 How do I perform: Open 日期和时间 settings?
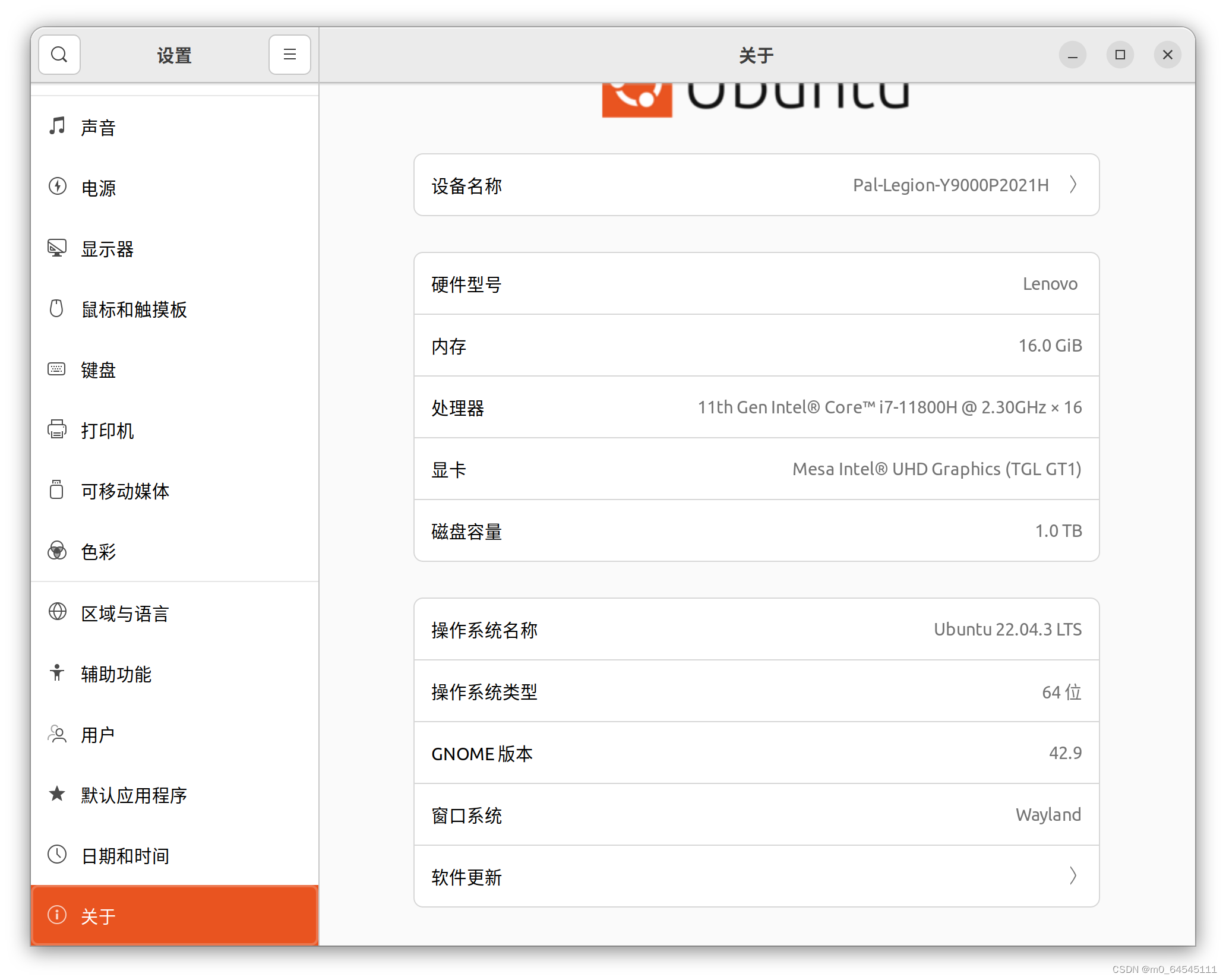click(x=175, y=856)
